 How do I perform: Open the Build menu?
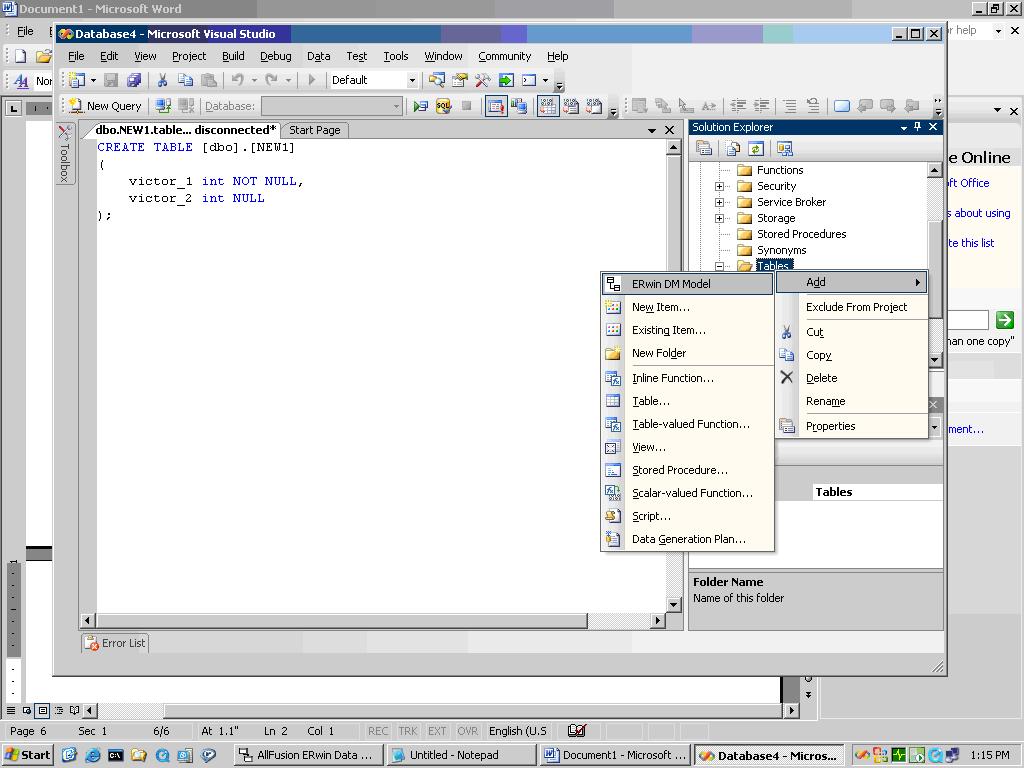233,56
